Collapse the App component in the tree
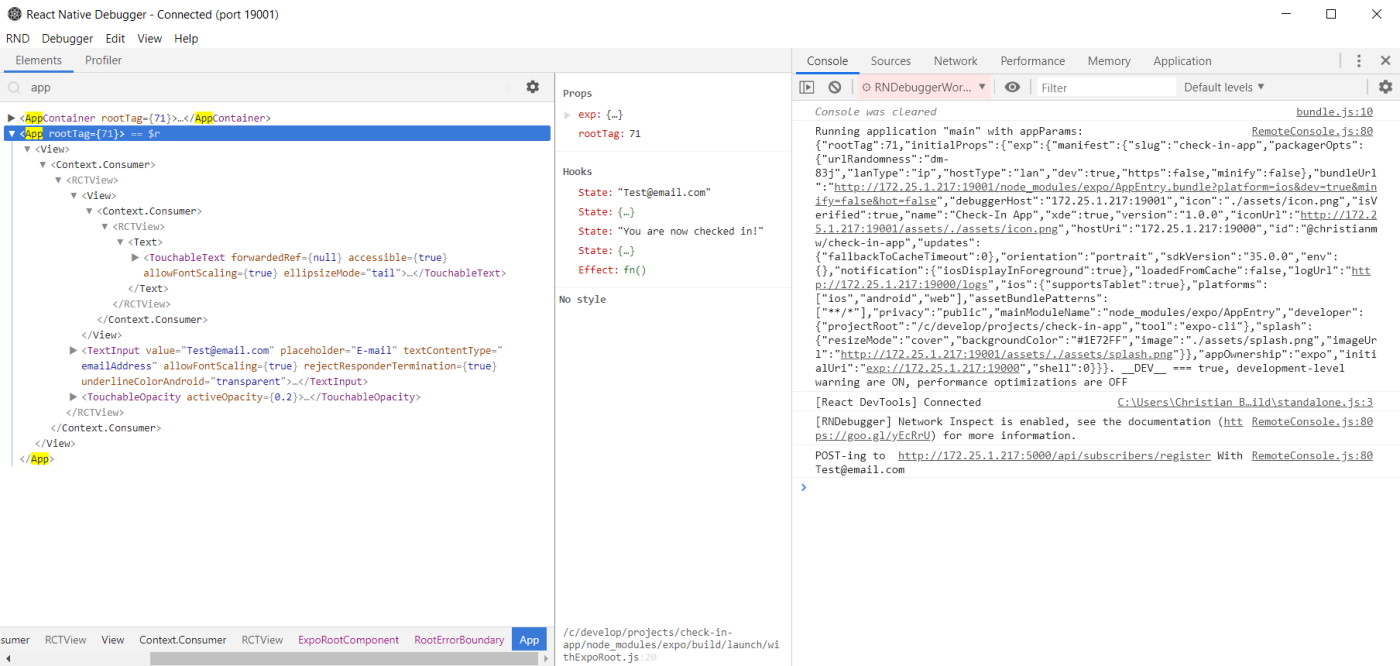This screenshot has width=1400, height=666. [10, 133]
